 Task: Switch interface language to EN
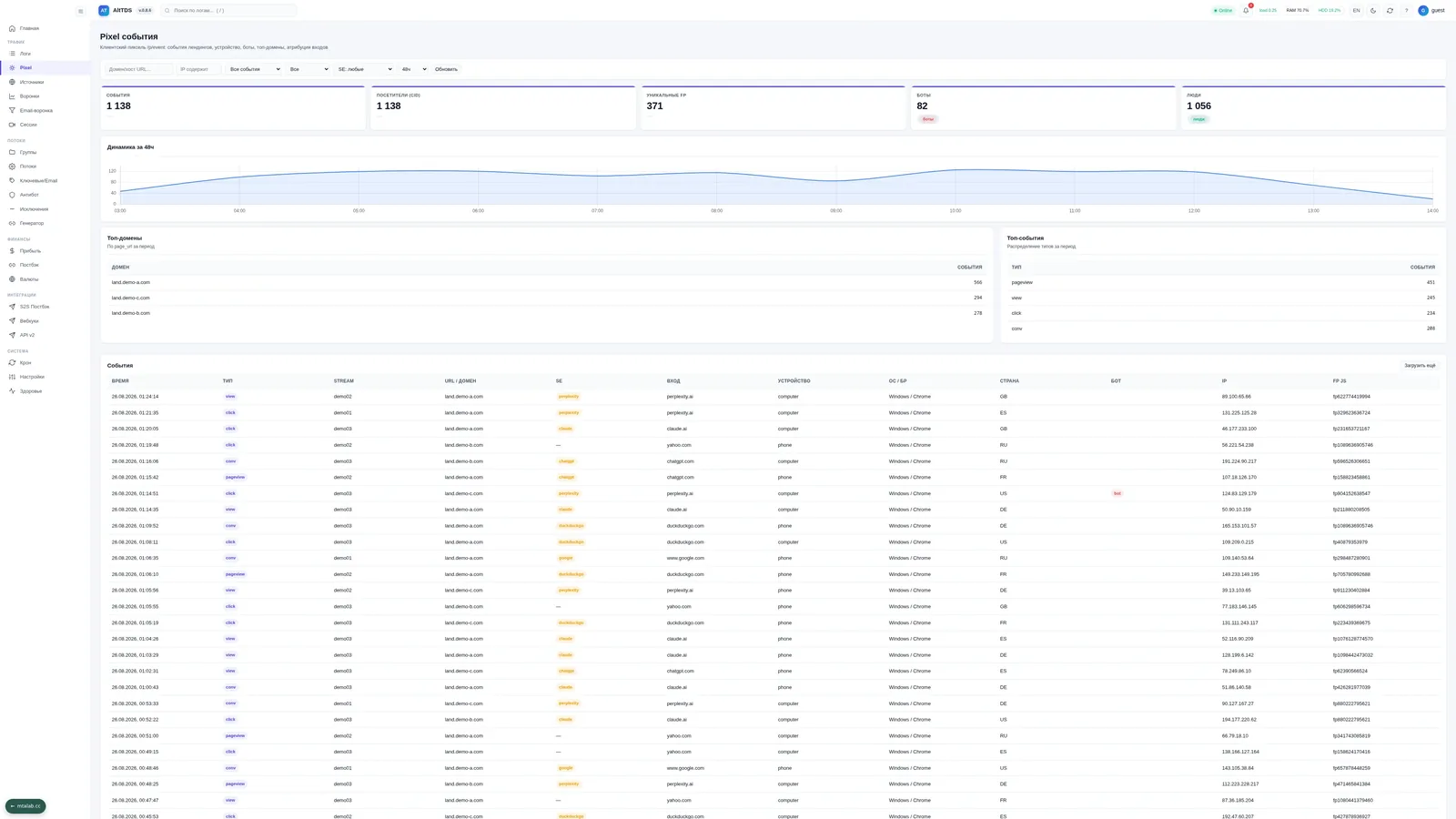(x=1356, y=11)
